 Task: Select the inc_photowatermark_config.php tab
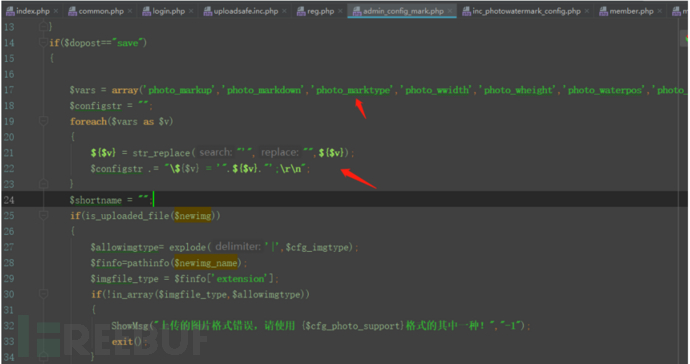[x=526, y=11]
